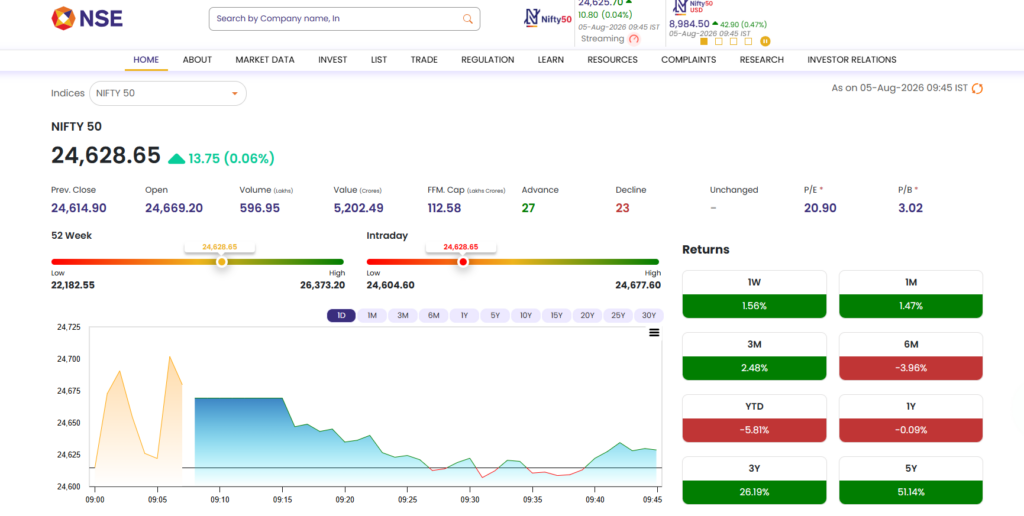Click the Nifty50 logo in header
Screen dimensions: 1024x516
click(x=548, y=18)
